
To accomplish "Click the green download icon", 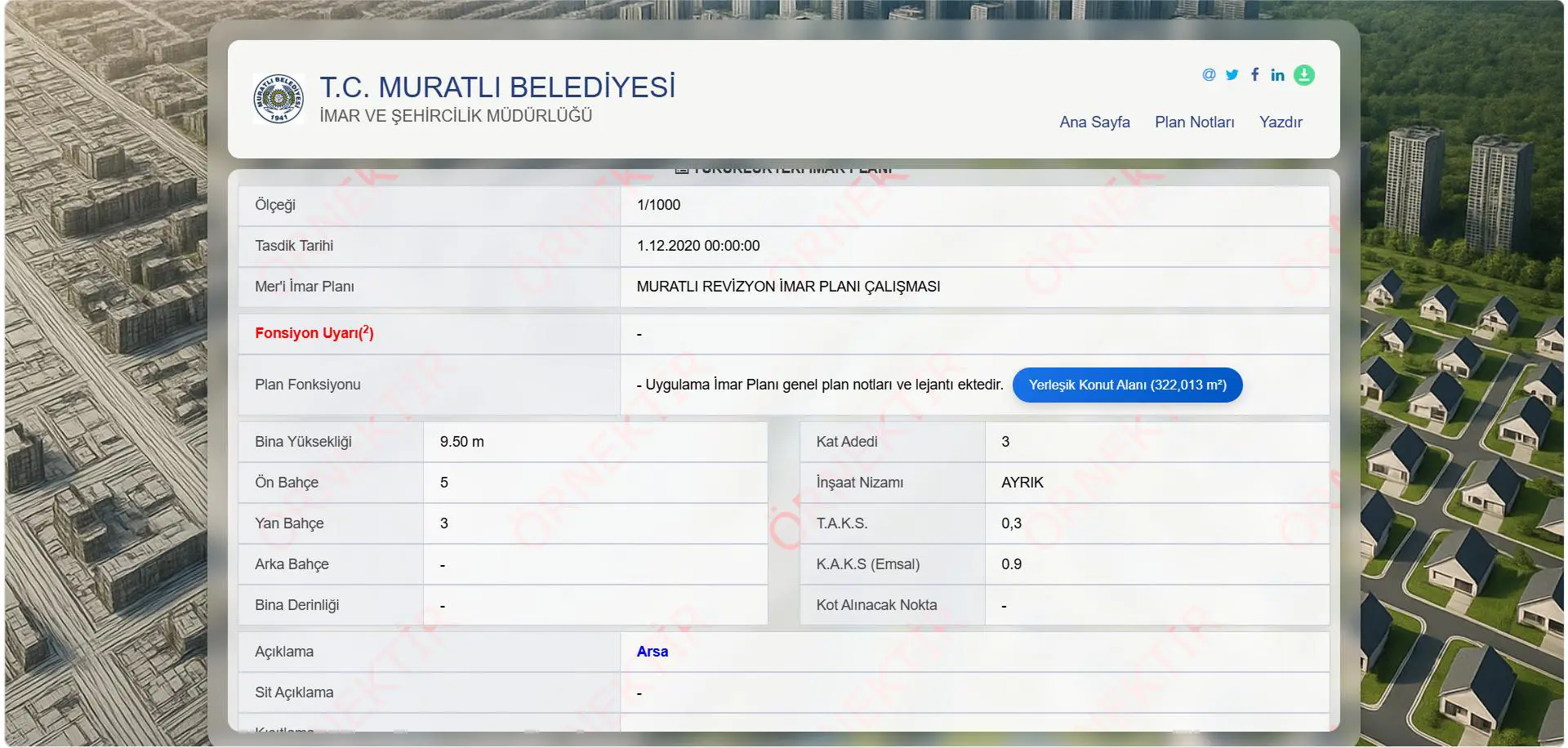I will (1304, 75).
